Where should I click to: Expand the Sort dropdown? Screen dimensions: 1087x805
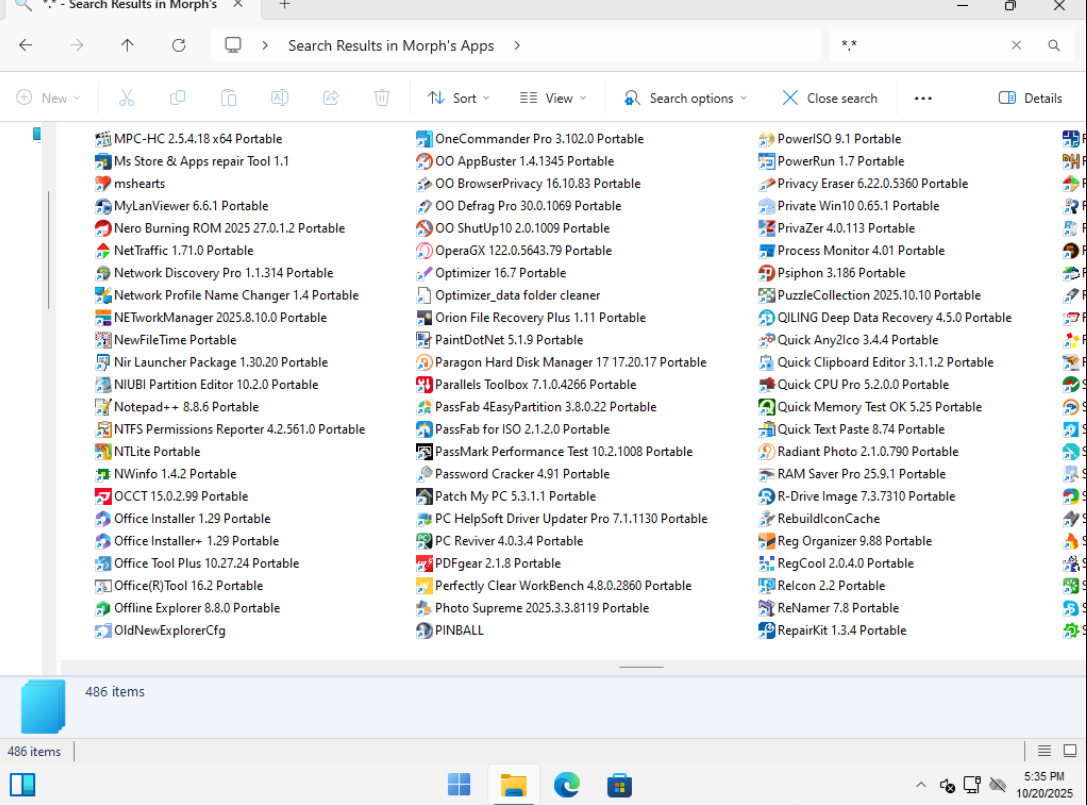(x=459, y=98)
